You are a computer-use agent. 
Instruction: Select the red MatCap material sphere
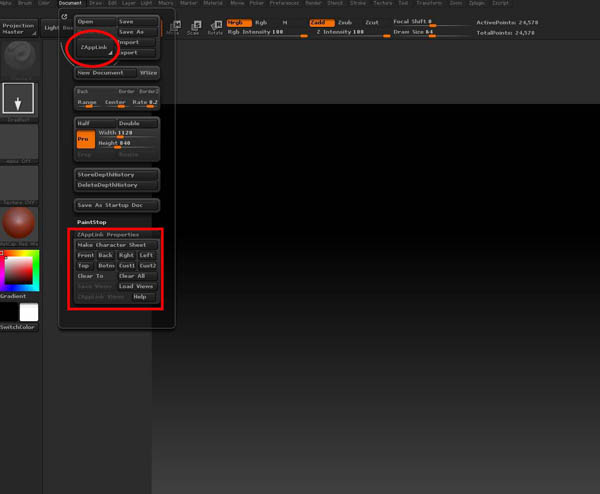[x=19, y=223]
